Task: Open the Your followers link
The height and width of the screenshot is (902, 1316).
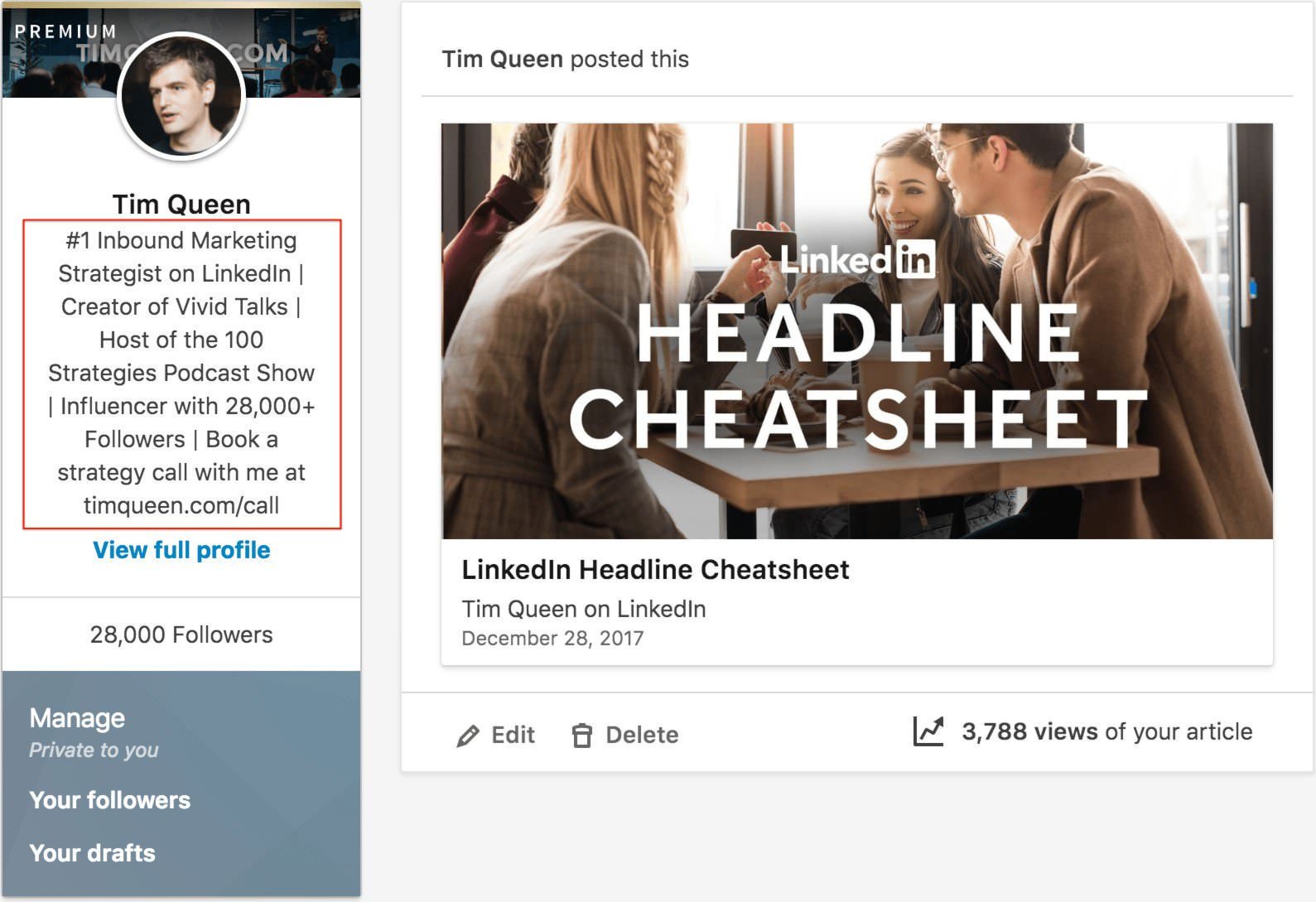Action: (x=110, y=800)
